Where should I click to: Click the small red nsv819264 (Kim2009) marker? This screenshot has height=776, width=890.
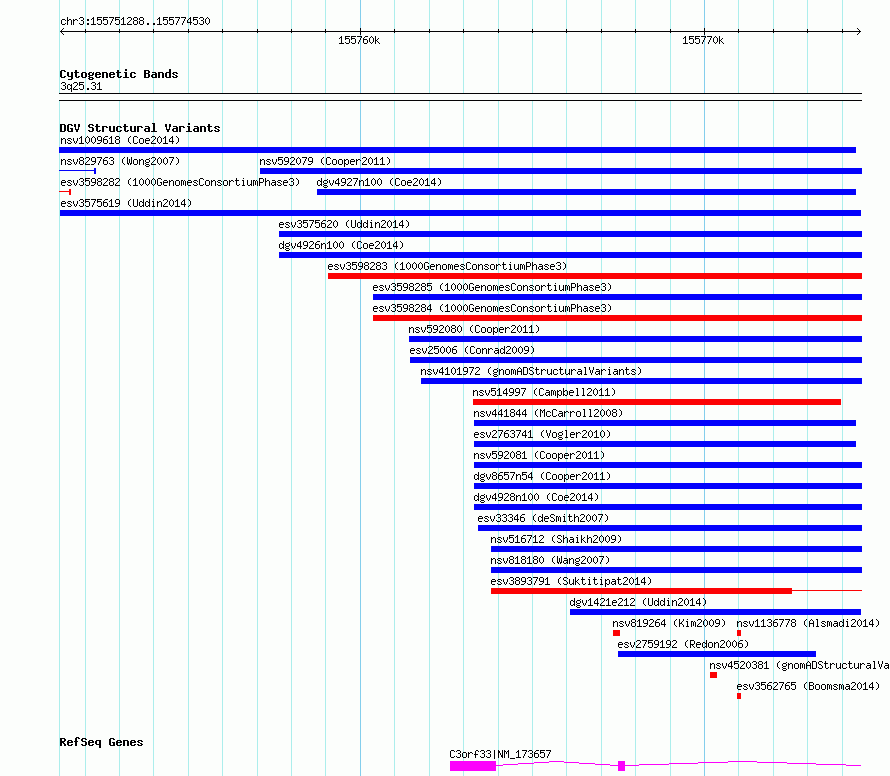(x=616, y=633)
